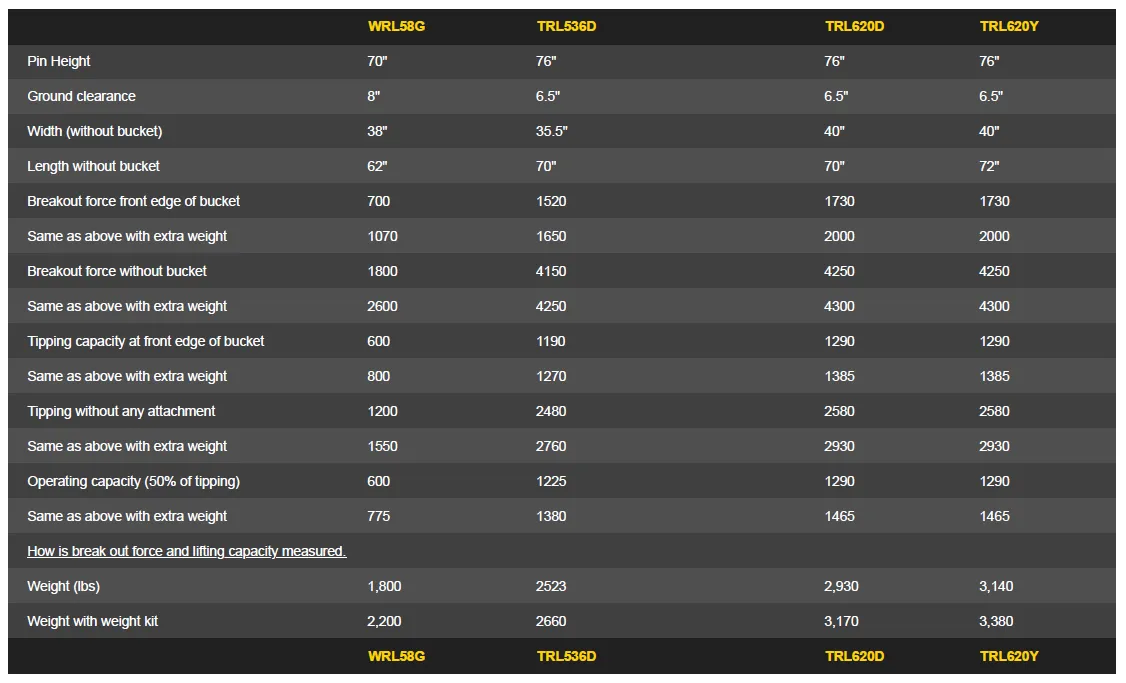This screenshot has width=1126, height=683.
Task: Select the TRL536D header at top
Action: coord(566,27)
